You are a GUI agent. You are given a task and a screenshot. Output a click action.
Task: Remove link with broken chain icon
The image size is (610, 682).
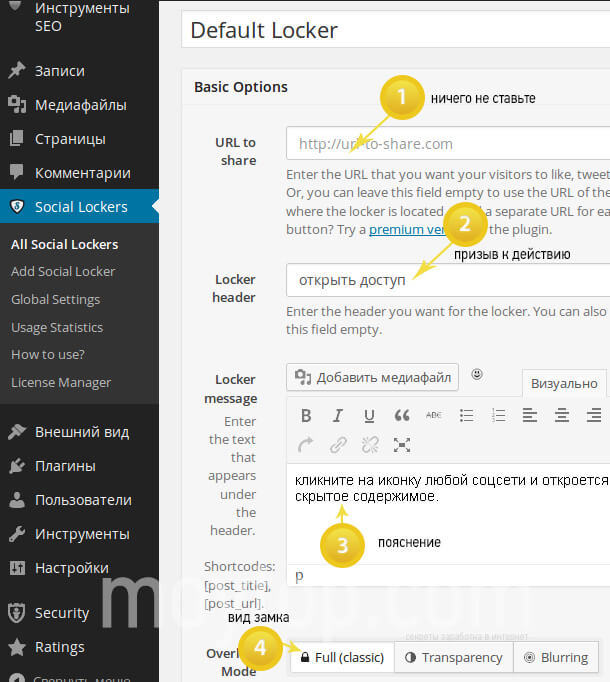coord(370,445)
